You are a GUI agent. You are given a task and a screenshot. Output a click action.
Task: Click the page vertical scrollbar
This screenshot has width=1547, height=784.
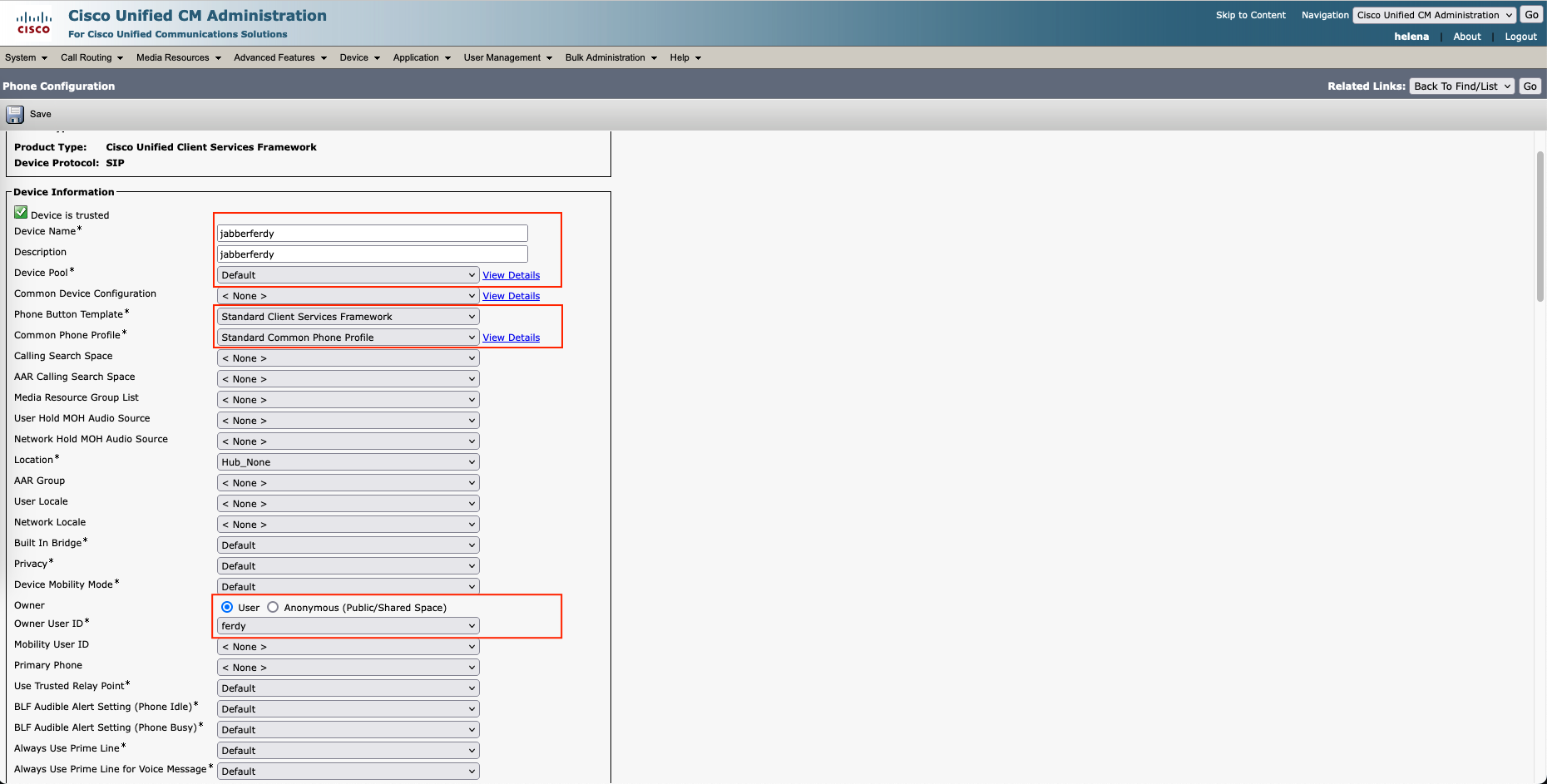point(1540,226)
